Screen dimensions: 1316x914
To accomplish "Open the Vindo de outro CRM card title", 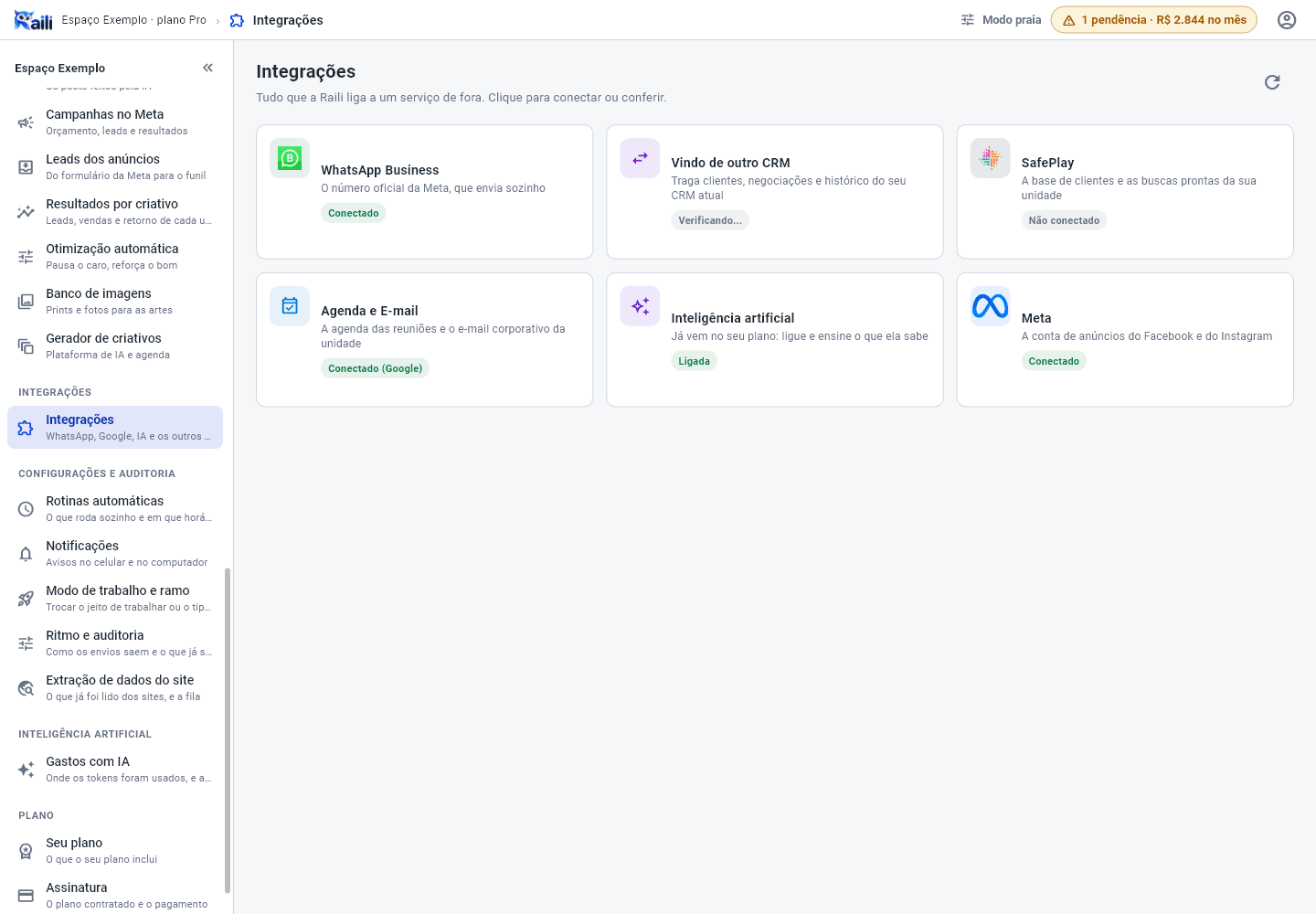I will tap(730, 163).
